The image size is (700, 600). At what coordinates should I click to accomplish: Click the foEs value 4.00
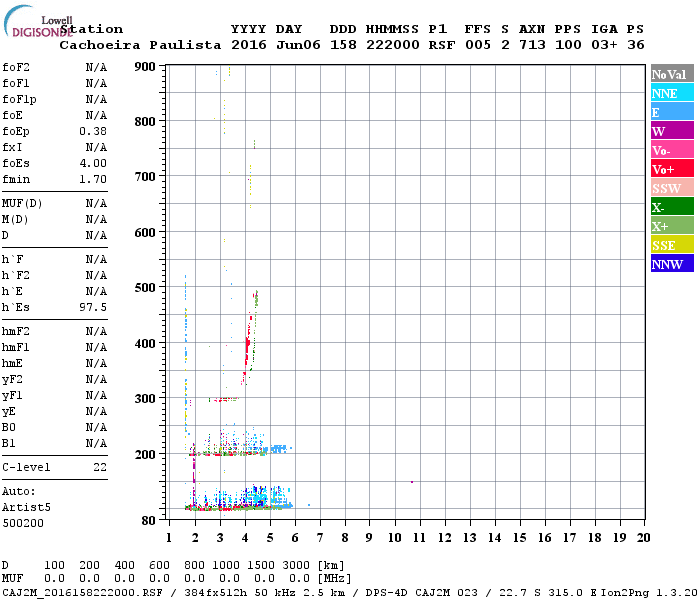click(x=93, y=163)
